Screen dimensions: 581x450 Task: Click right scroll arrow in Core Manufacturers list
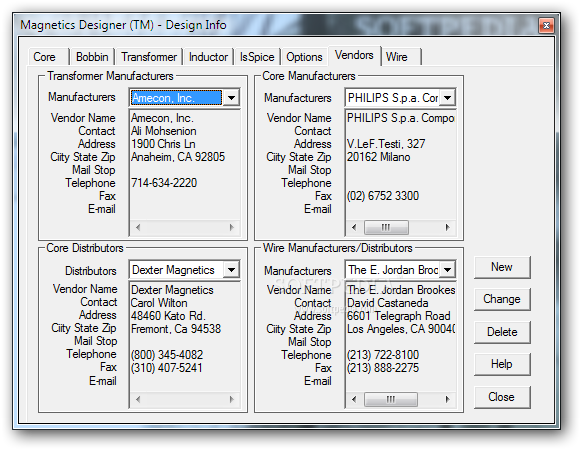click(x=448, y=227)
